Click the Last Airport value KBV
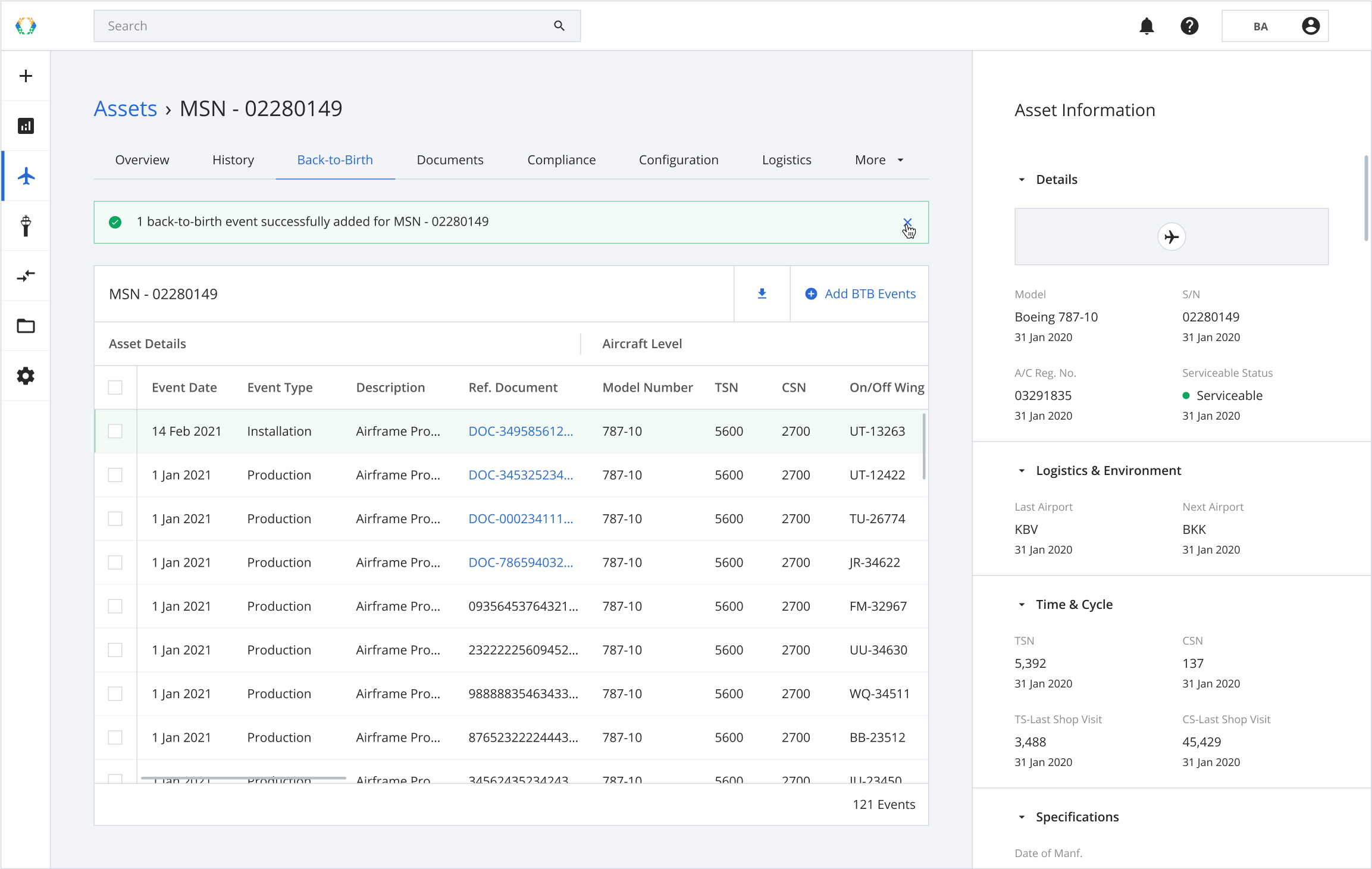 [1026, 529]
